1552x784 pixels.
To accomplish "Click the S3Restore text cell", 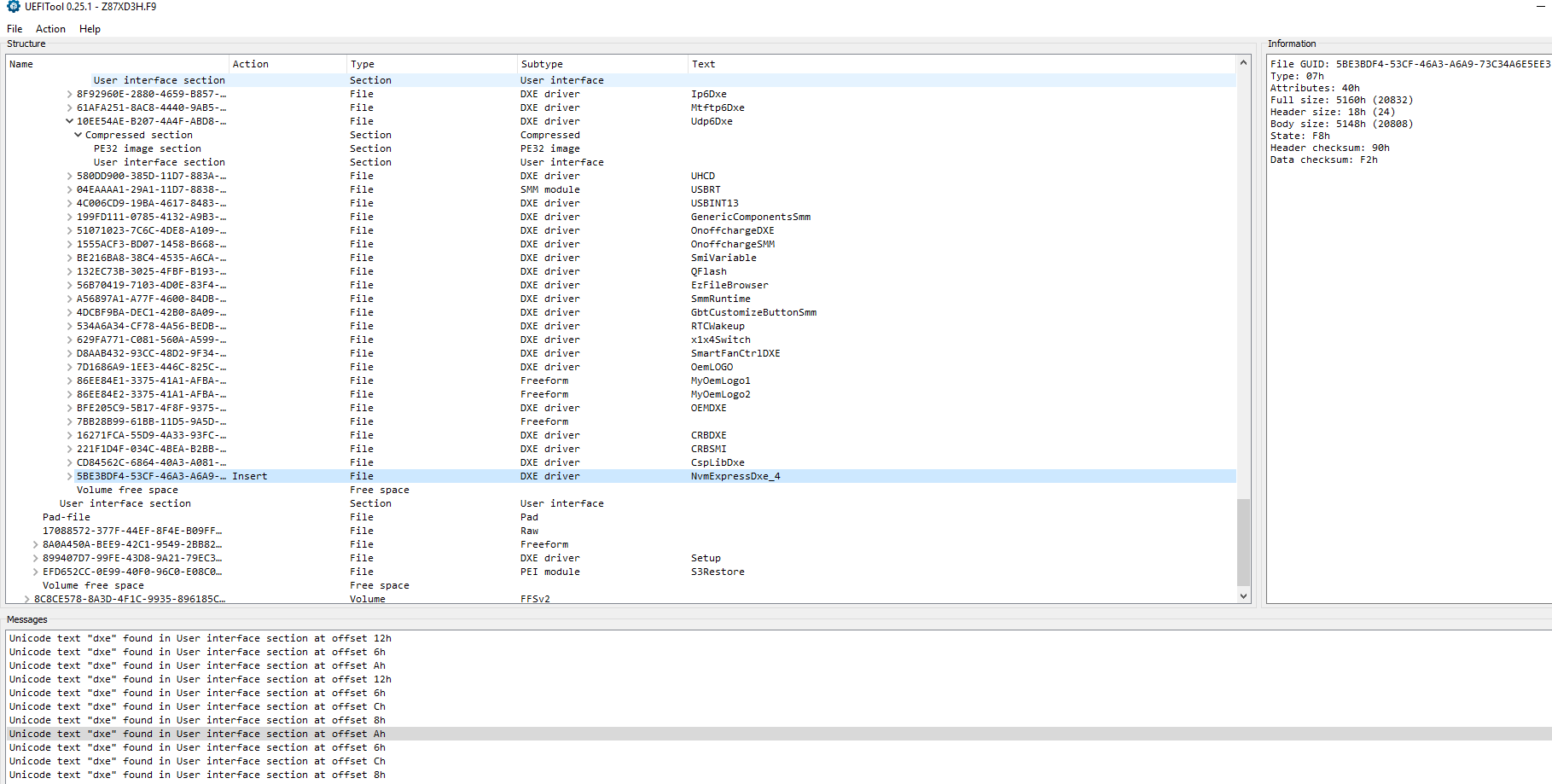I will pos(718,572).
